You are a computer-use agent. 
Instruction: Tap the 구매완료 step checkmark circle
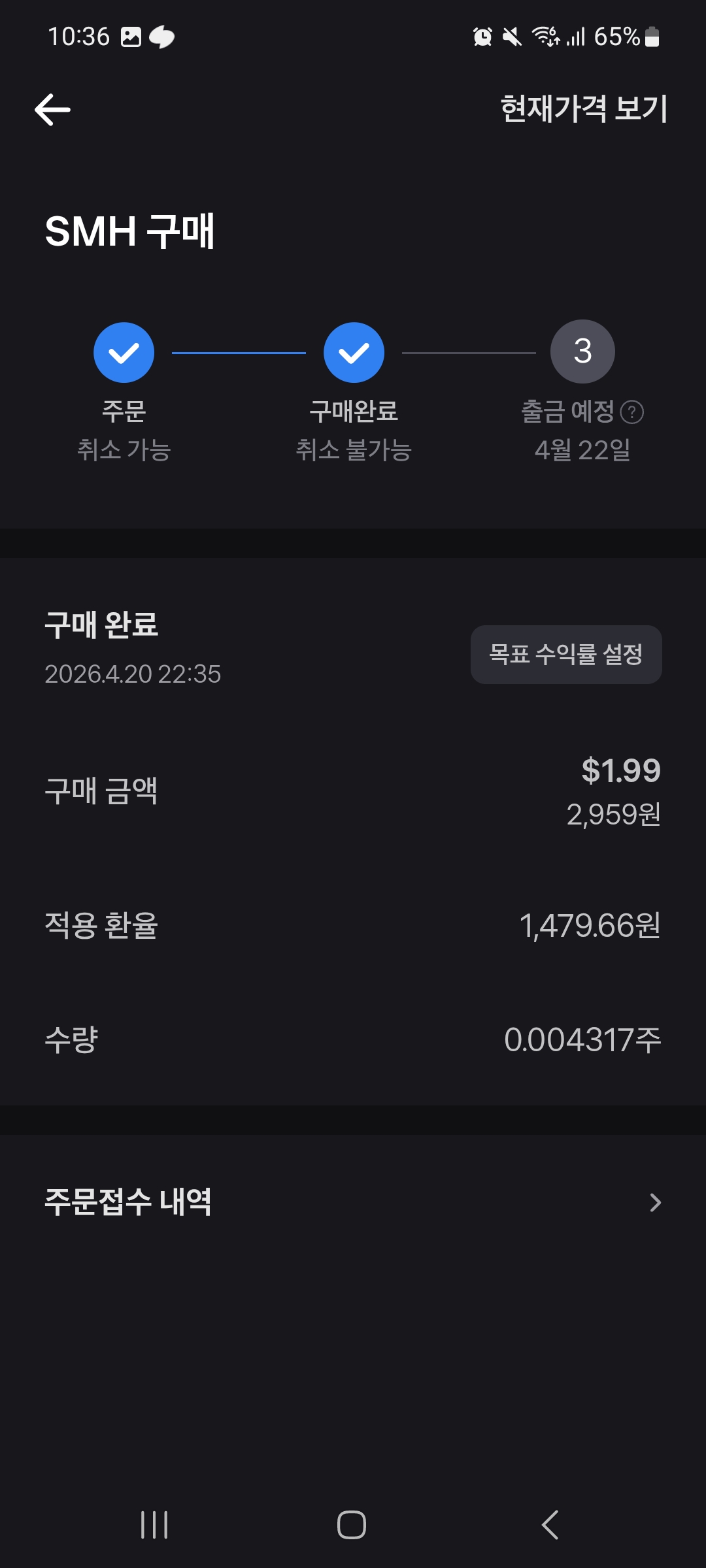(x=354, y=353)
